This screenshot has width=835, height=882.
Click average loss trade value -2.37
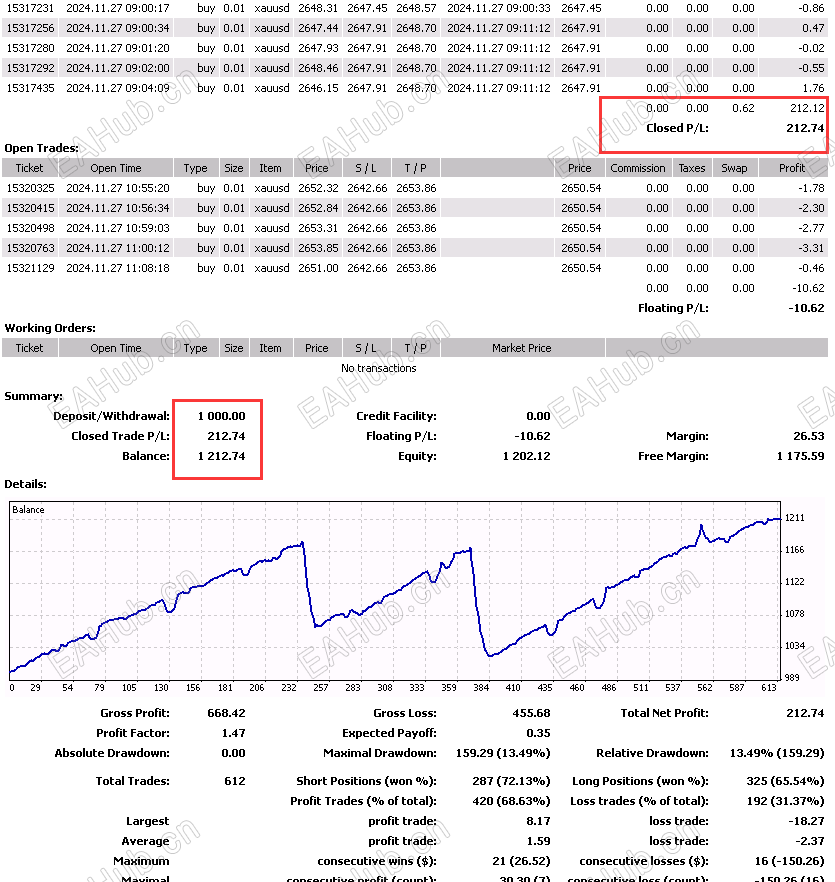pos(811,841)
